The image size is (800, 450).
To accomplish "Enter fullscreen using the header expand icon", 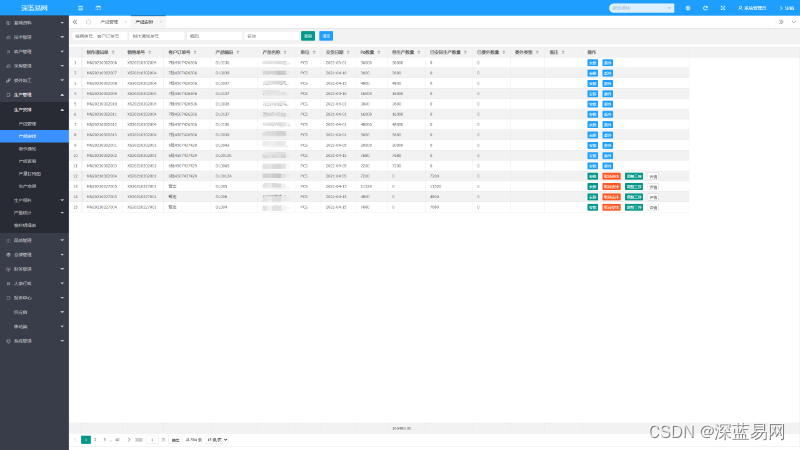I will 722,8.
